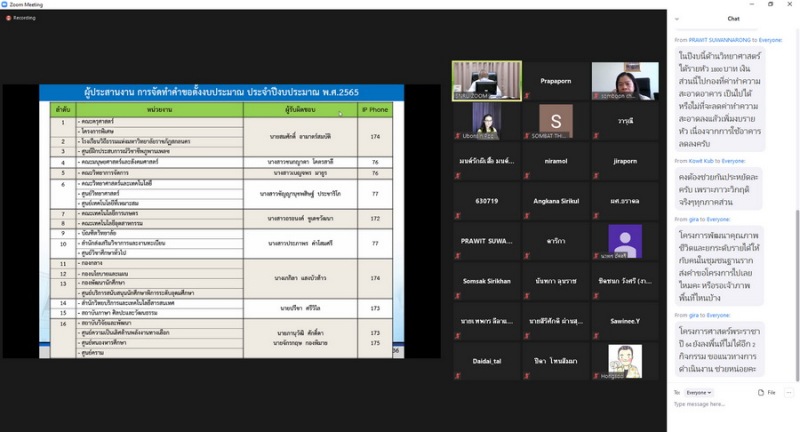
Task: Select the jiraporn participant tile
Action: click(625, 161)
